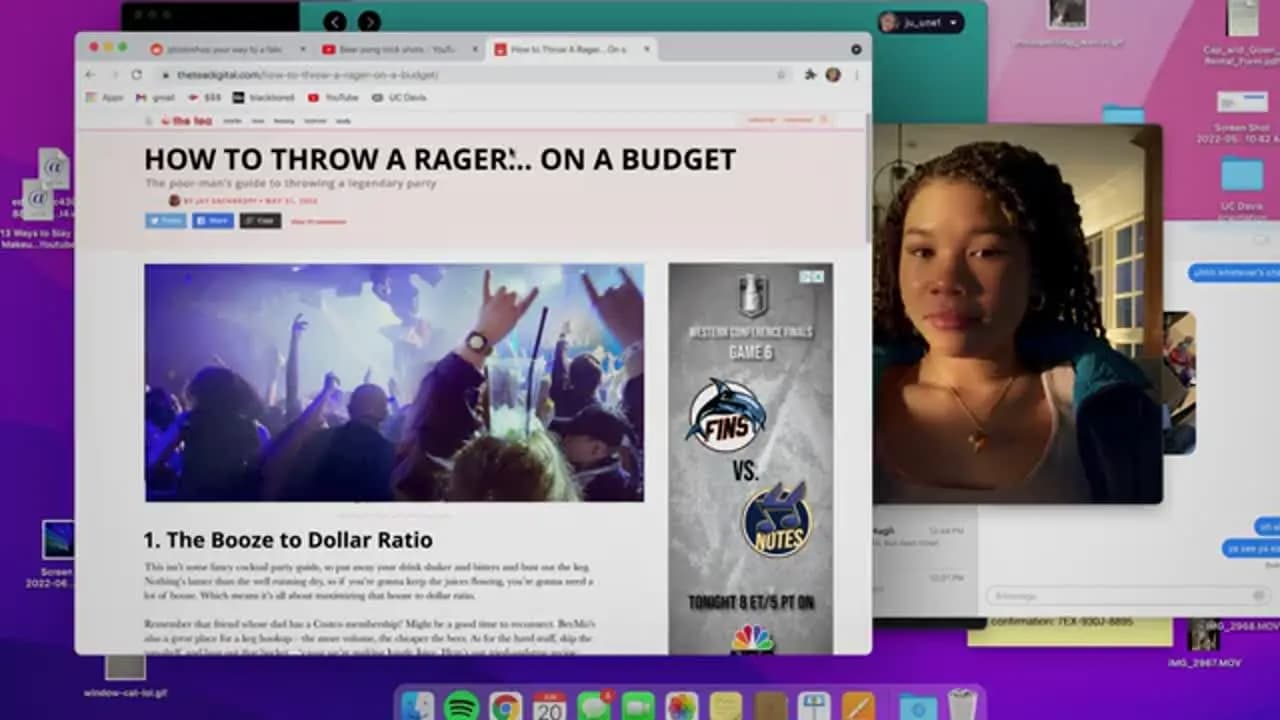The width and height of the screenshot is (1280, 720).
Task: Open the Chrome profile avatar
Action: click(x=833, y=75)
